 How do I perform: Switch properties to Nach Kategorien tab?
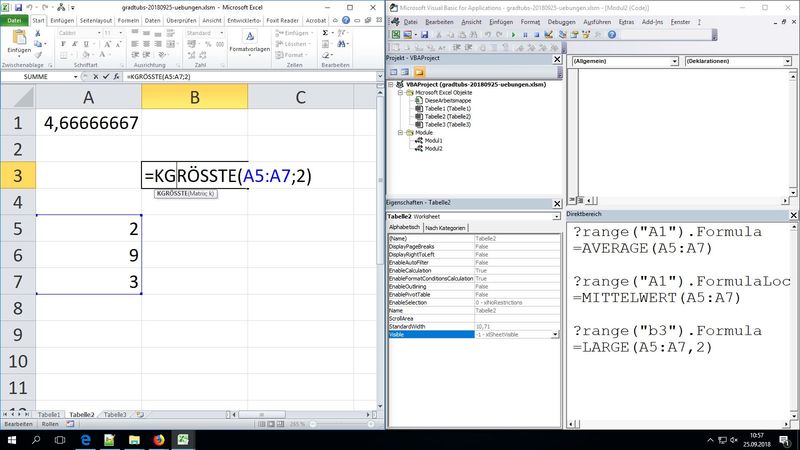446,228
